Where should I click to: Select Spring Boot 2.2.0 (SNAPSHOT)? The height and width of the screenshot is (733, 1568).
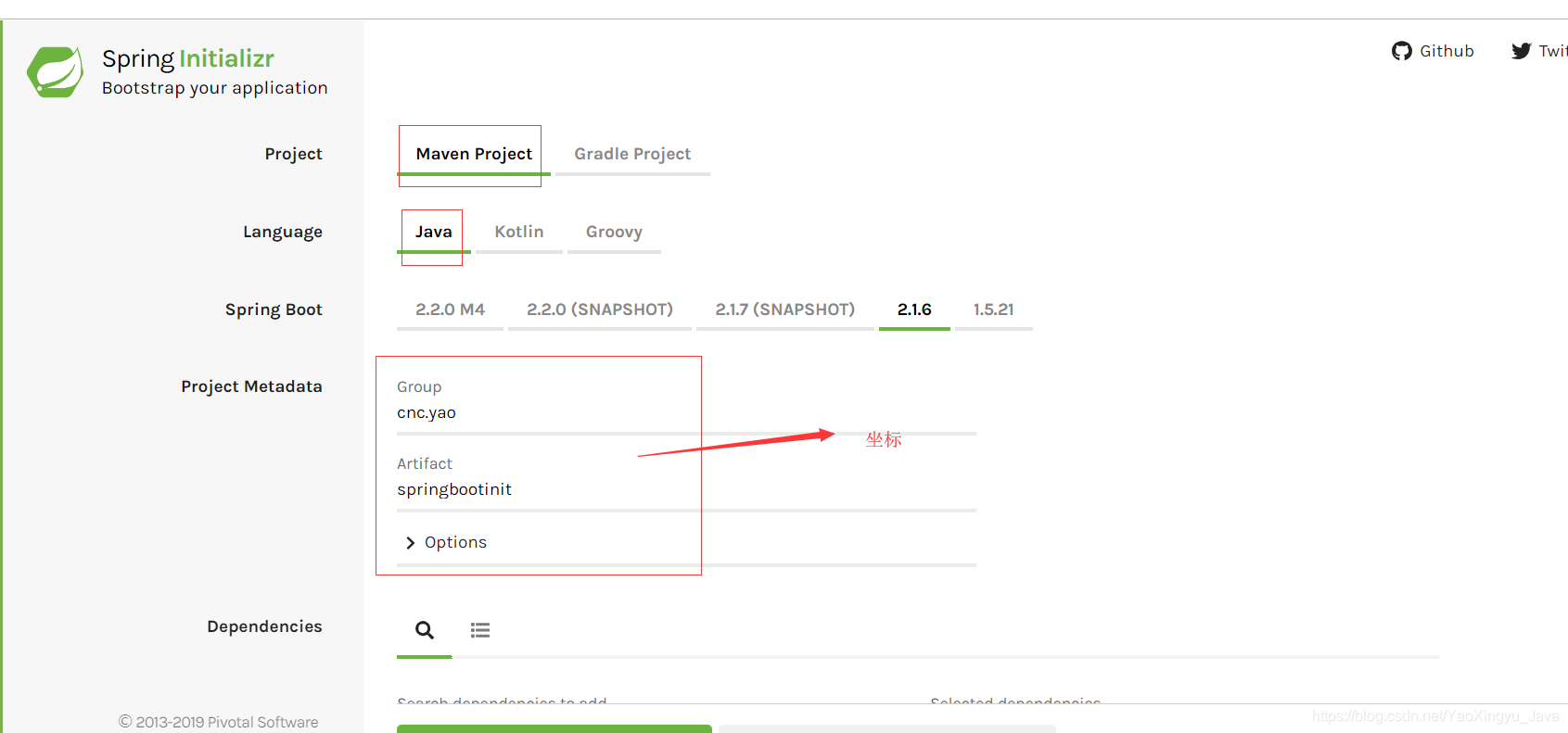pyautogui.click(x=600, y=310)
